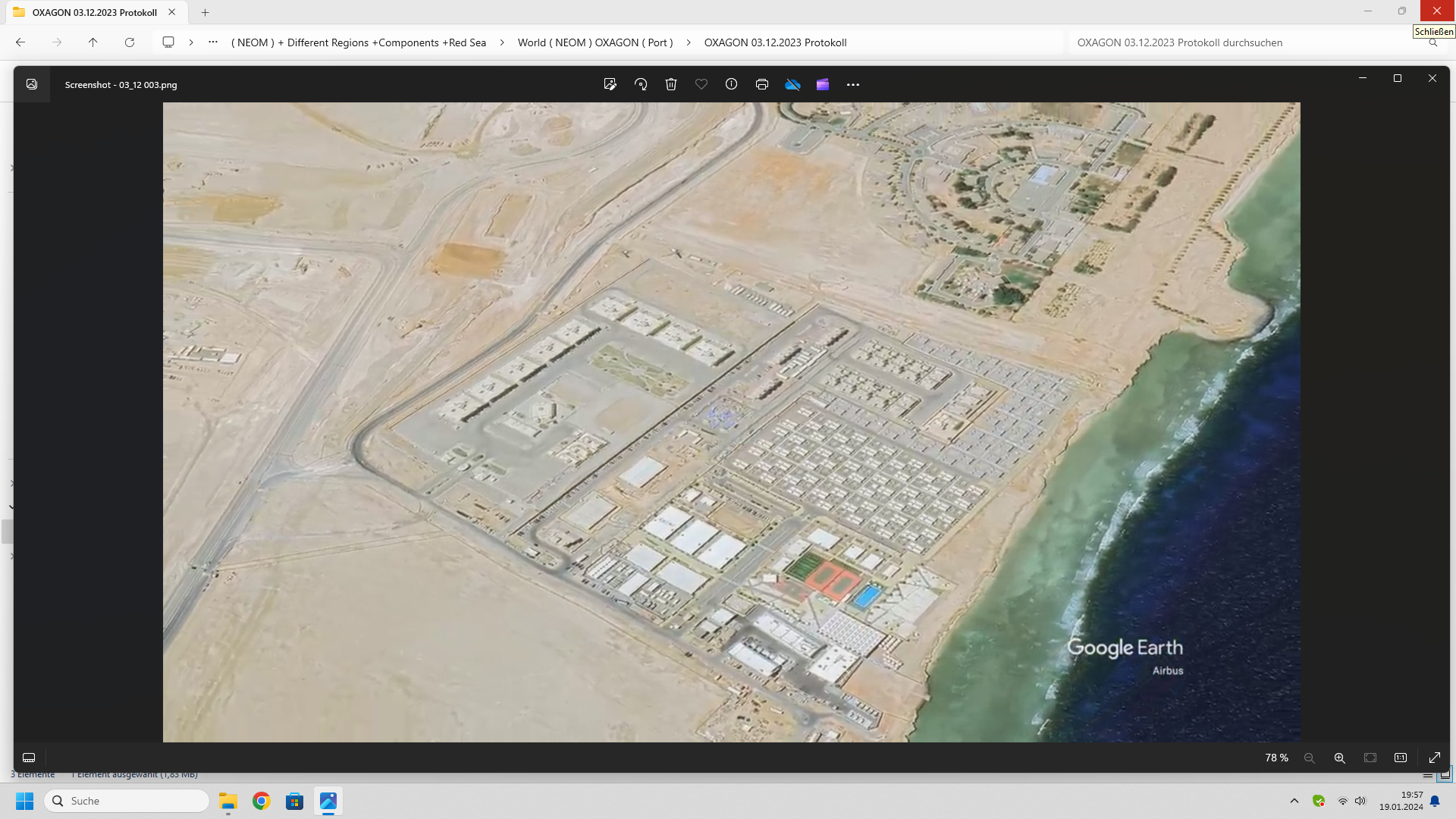
Task: Add a new Explorer tab with plus button
Action: [205, 12]
